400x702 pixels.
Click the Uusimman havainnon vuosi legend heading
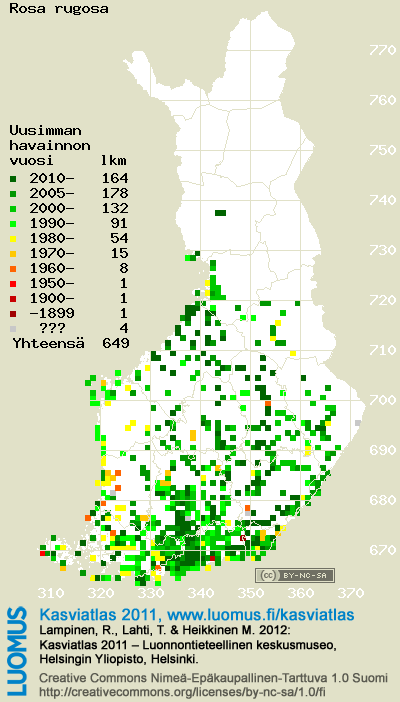coord(49,146)
